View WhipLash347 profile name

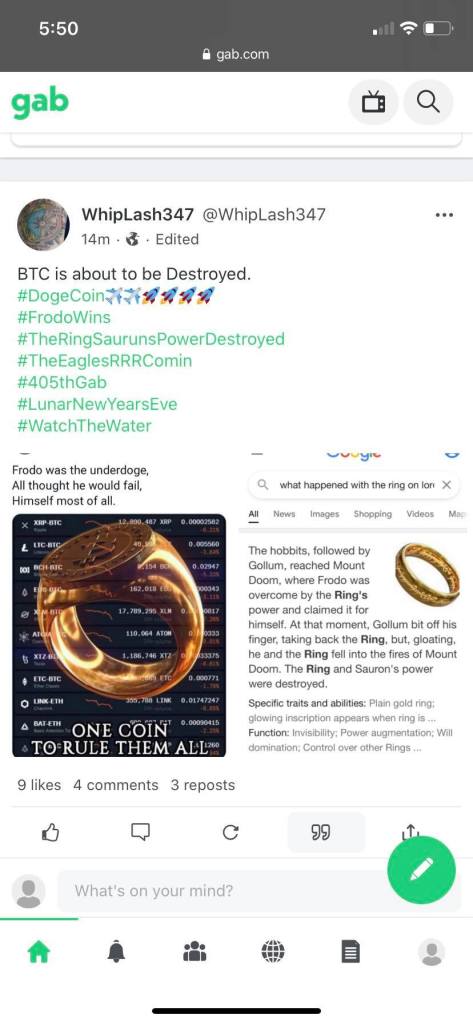tap(137, 215)
